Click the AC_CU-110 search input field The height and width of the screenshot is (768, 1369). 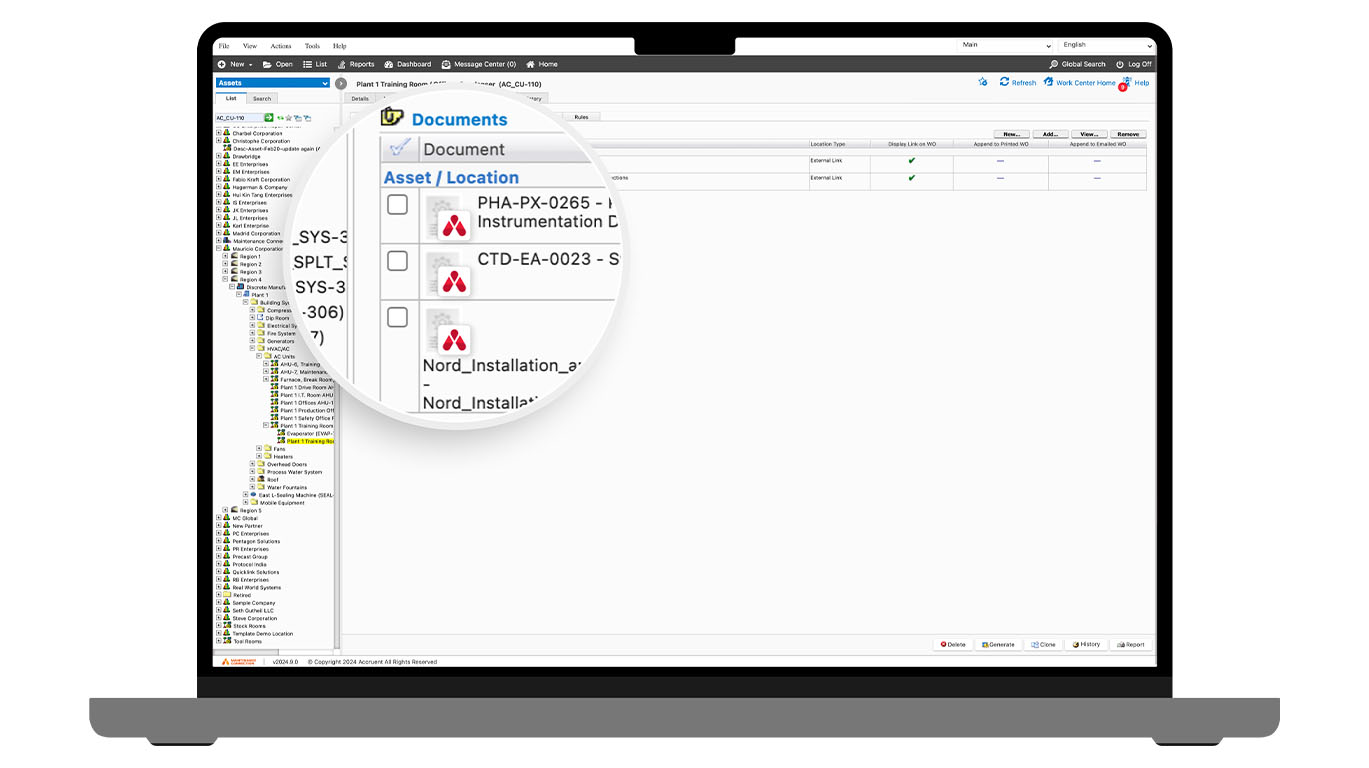[x=240, y=118]
